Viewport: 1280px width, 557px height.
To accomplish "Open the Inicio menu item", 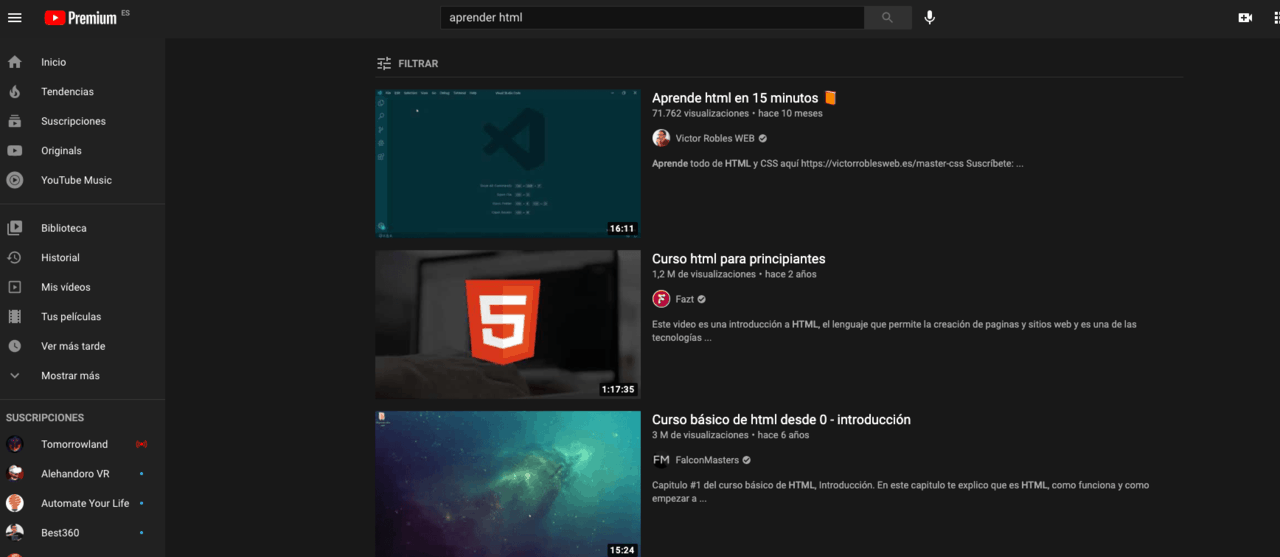I will 82,62.
